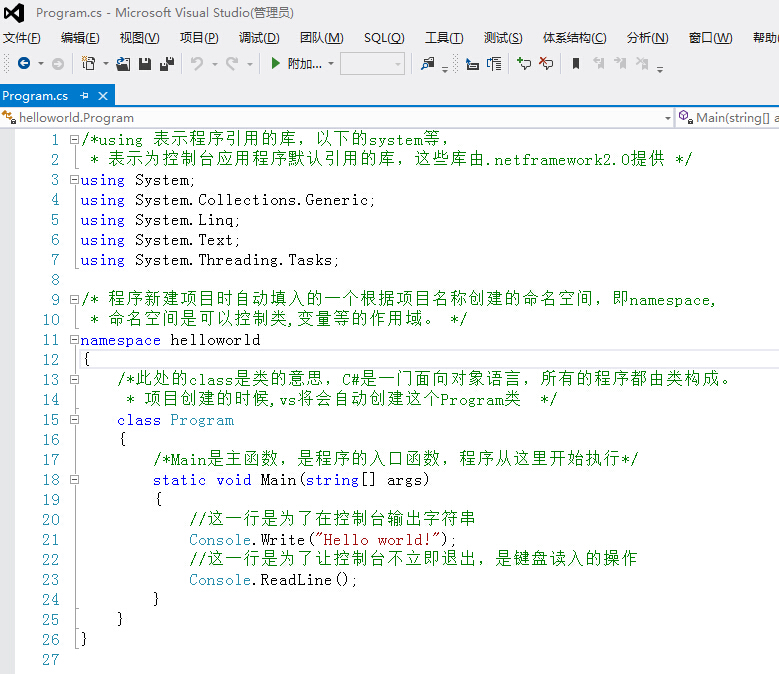Viewport: 779px width, 674px height.
Task: Click the clear bookmarks icon
Action: [x=642, y=64]
